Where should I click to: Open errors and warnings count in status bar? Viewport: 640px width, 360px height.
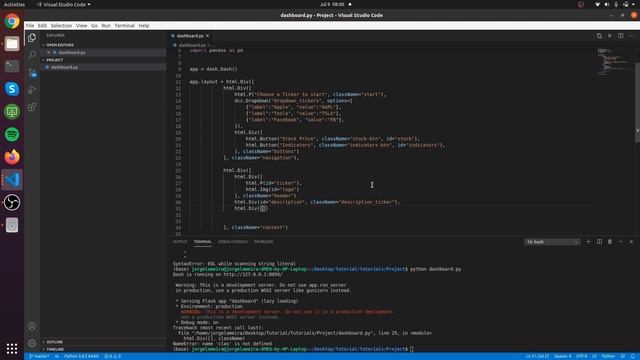112,356
